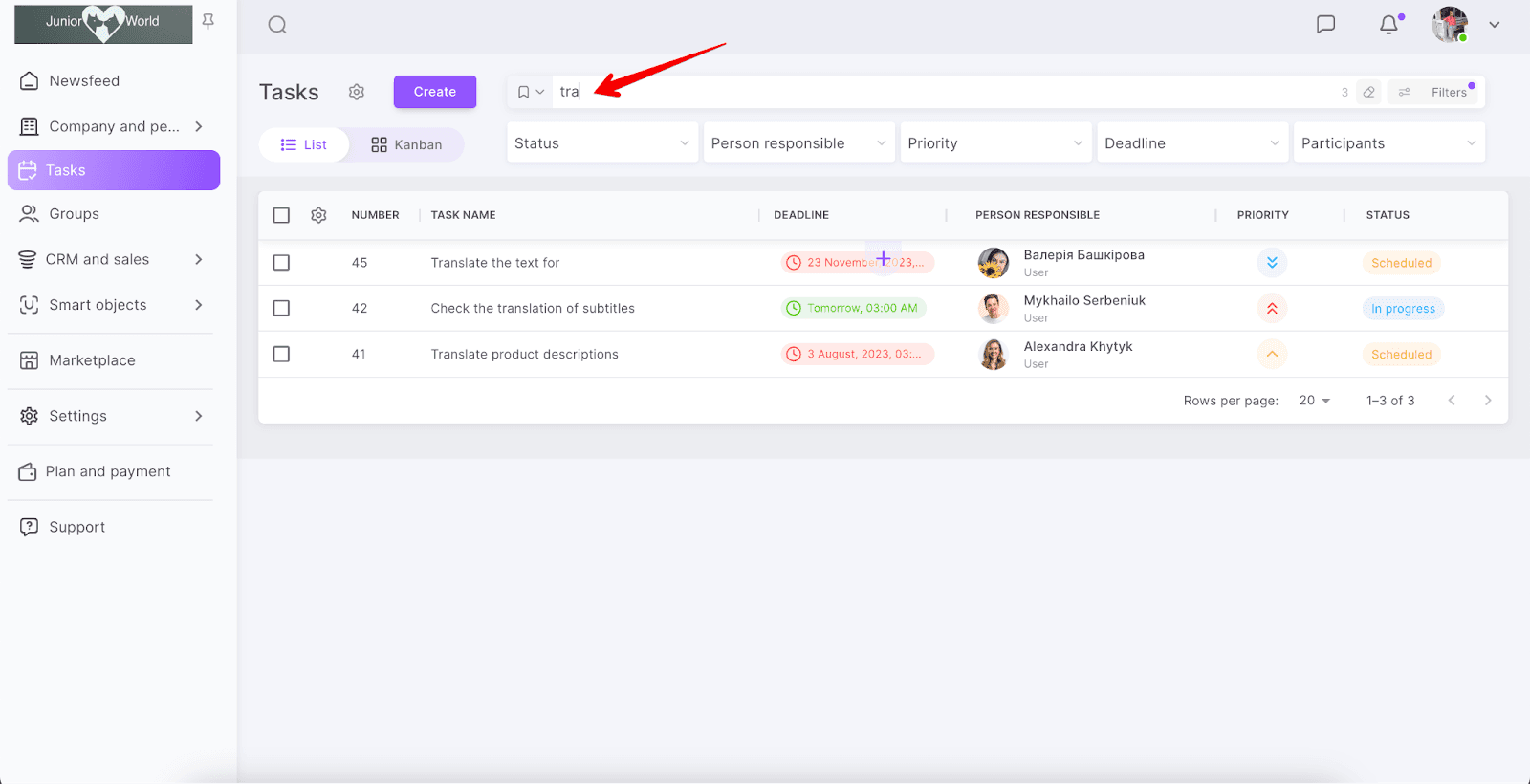Switch to Kanban view
This screenshot has width=1530, height=784.
406,144
